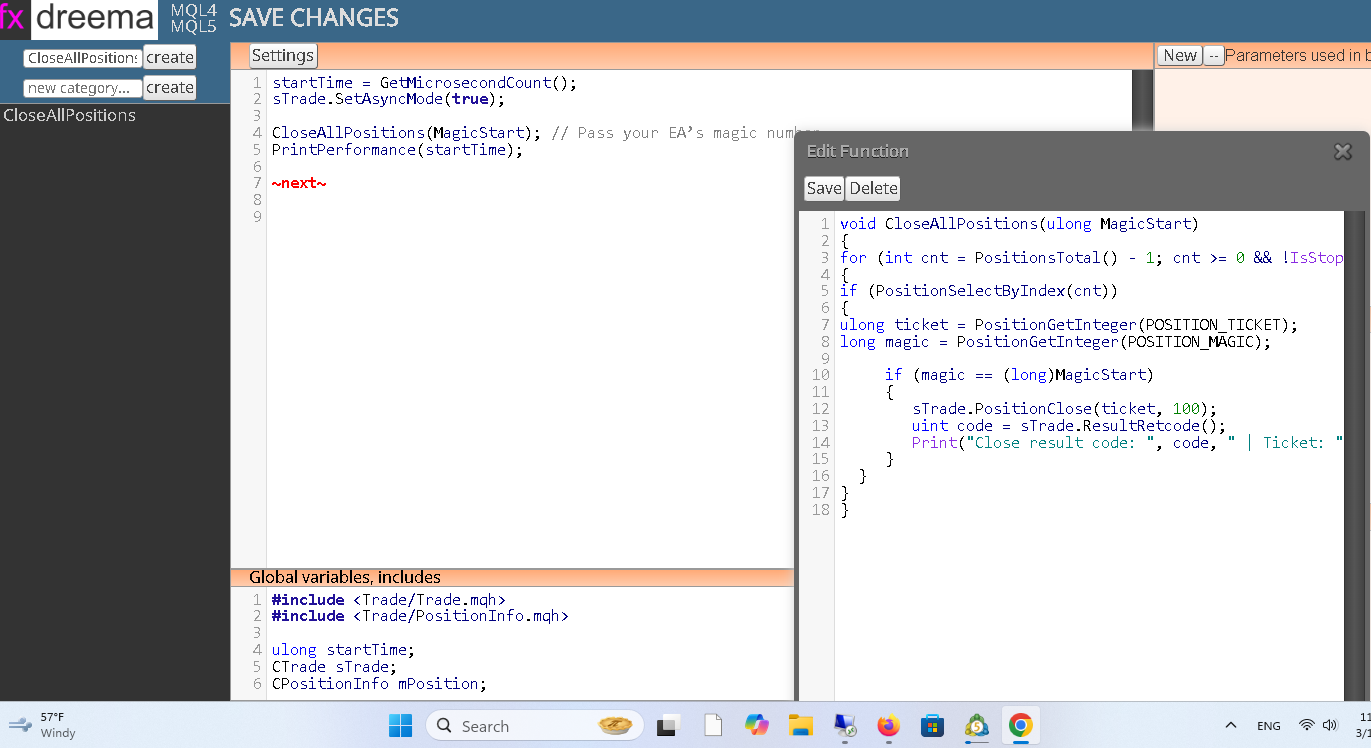Select CloseAllPositions in the left list

click(x=70, y=115)
